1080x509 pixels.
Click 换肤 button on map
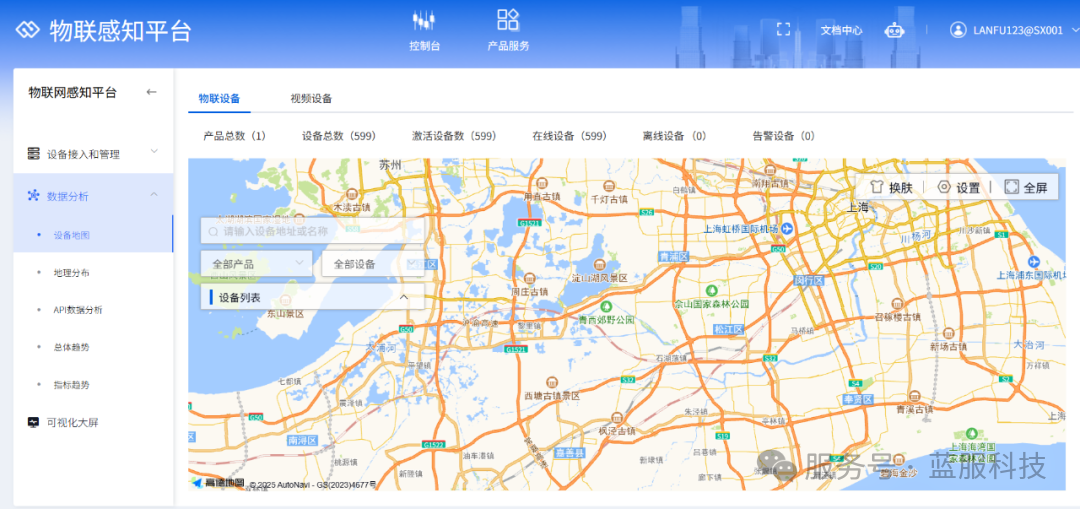pyautogui.click(x=891, y=187)
